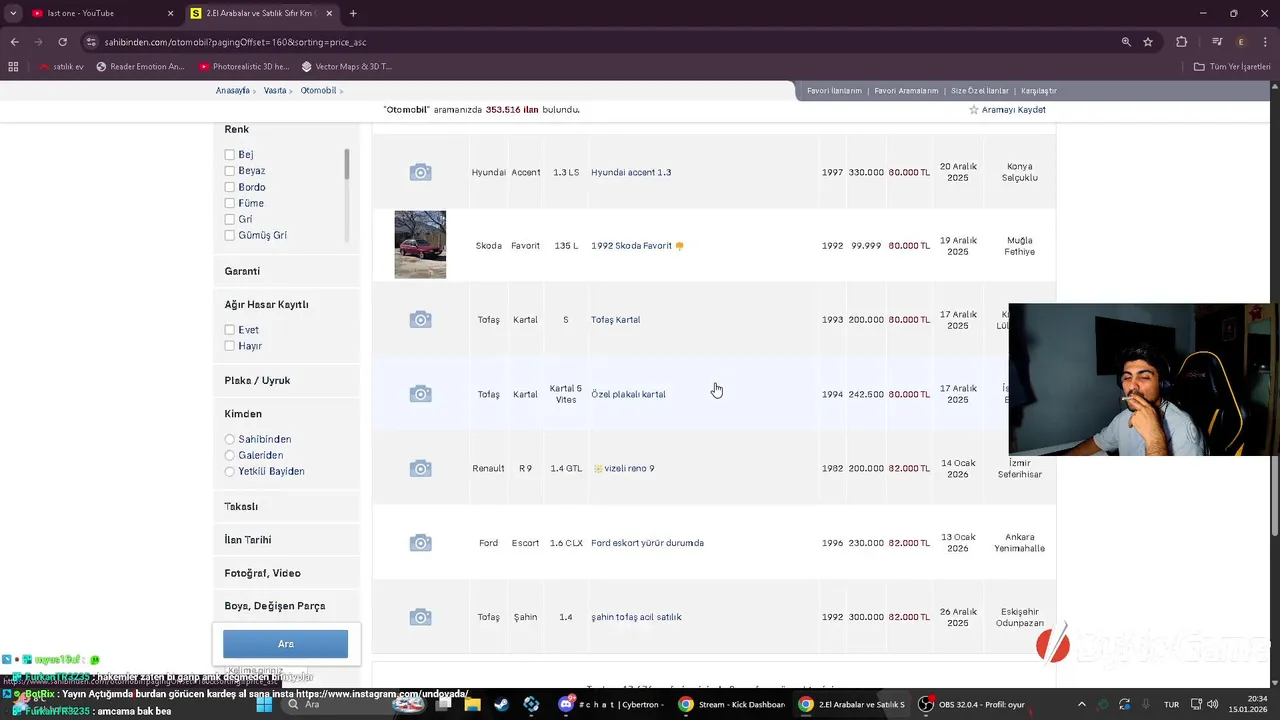Open the Hyundai accent 1.3 listing
The height and width of the screenshot is (720, 1280).
tap(631, 172)
